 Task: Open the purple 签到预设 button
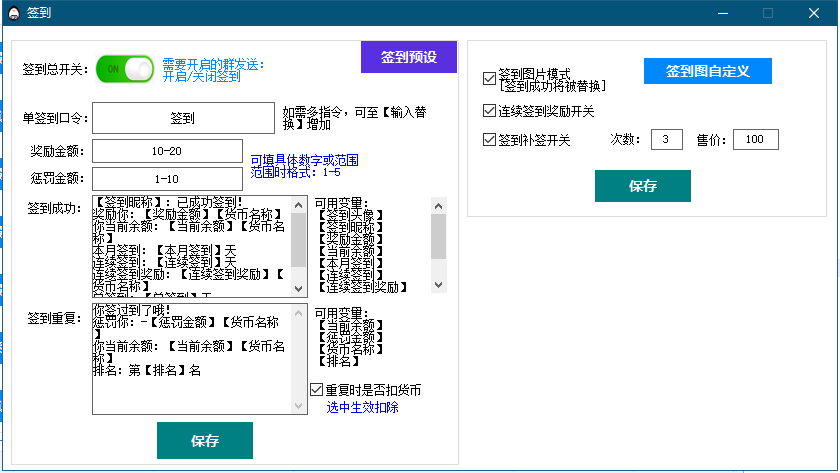[408, 57]
